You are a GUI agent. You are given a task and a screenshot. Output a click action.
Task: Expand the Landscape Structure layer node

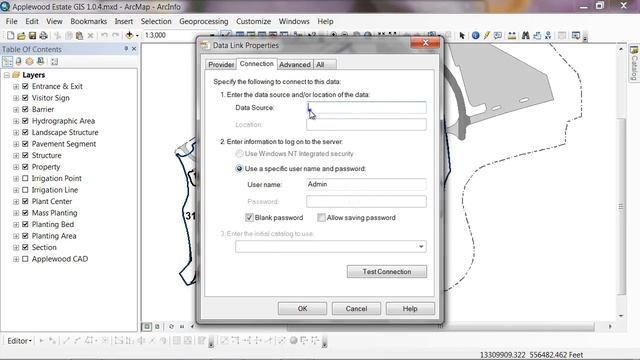(x=16, y=132)
